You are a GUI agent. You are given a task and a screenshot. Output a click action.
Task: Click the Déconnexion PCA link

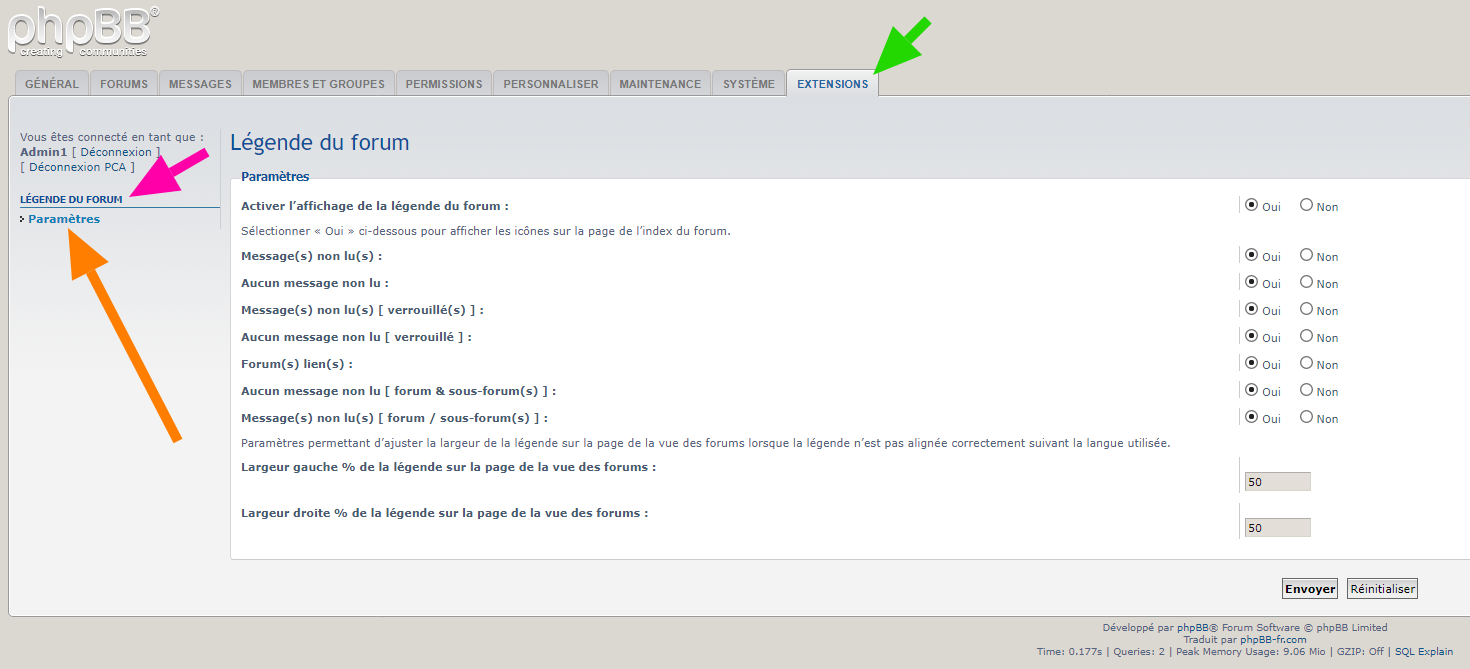[77, 167]
